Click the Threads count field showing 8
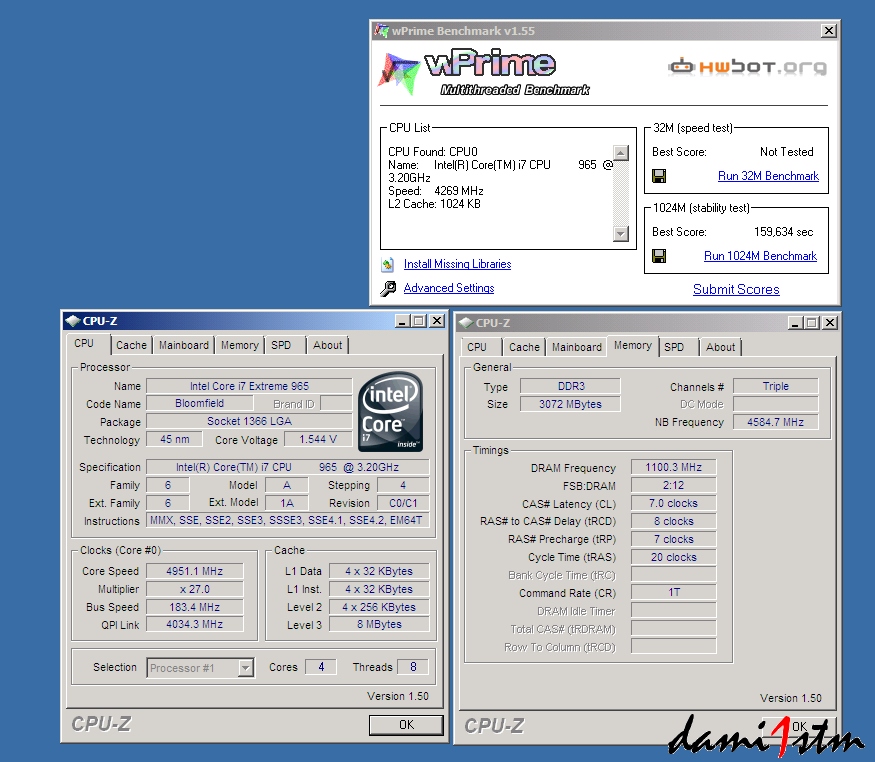The width and height of the screenshot is (875, 762). (x=413, y=667)
